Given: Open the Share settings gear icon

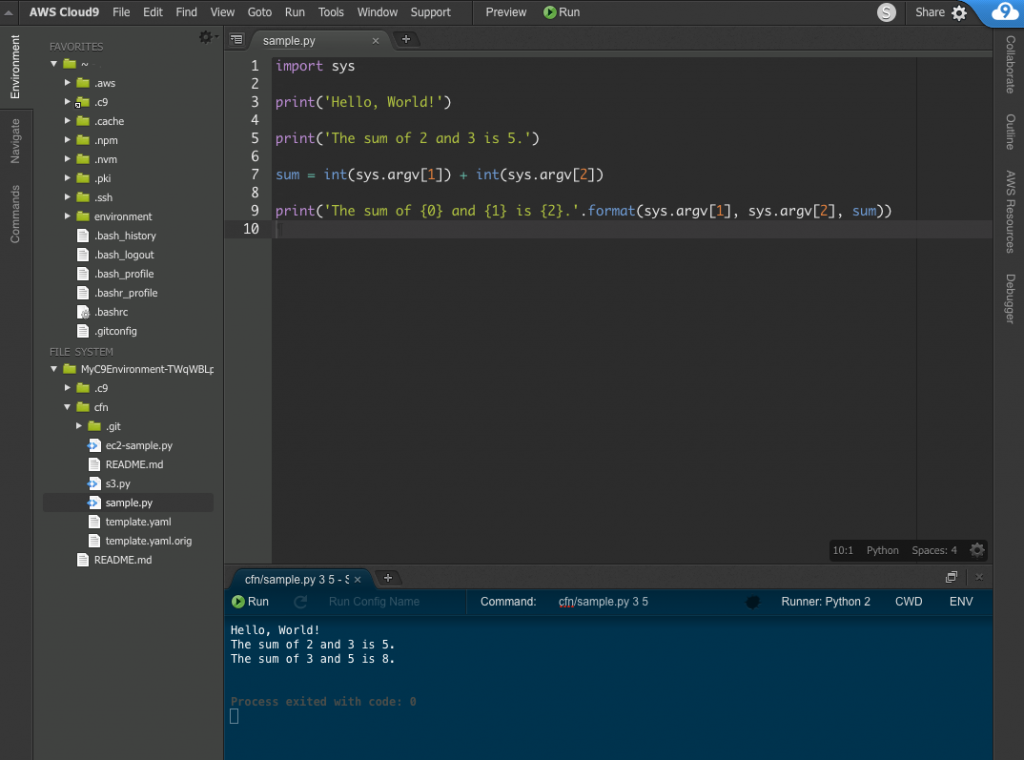Looking at the screenshot, I should tap(959, 13).
